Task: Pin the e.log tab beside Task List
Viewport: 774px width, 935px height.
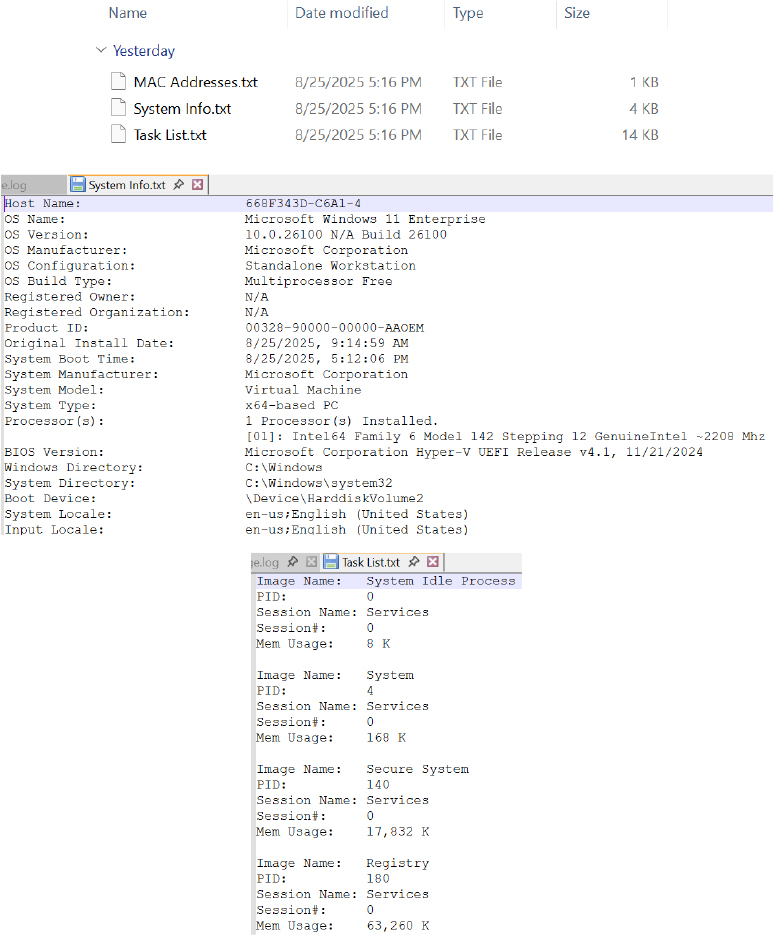Action: pyautogui.click(x=292, y=562)
